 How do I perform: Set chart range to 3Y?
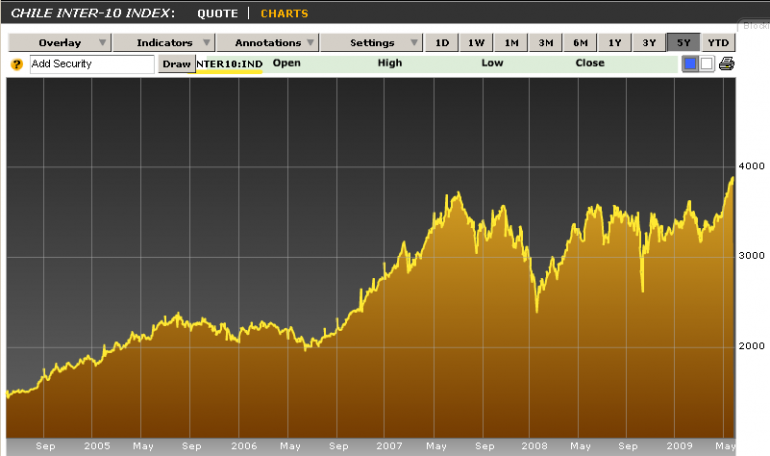(x=649, y=43)
